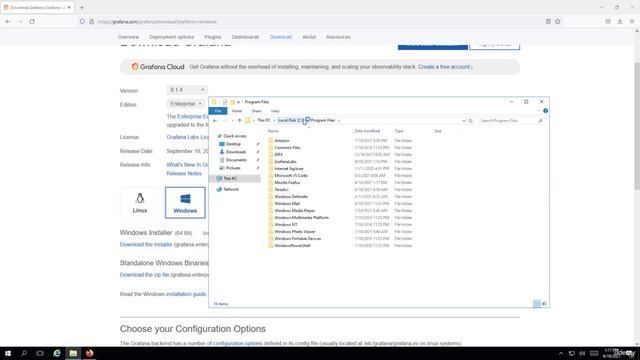Click Create a free account link
The image size is (640, 360).
pyautogui.click(x=444, y=67)
